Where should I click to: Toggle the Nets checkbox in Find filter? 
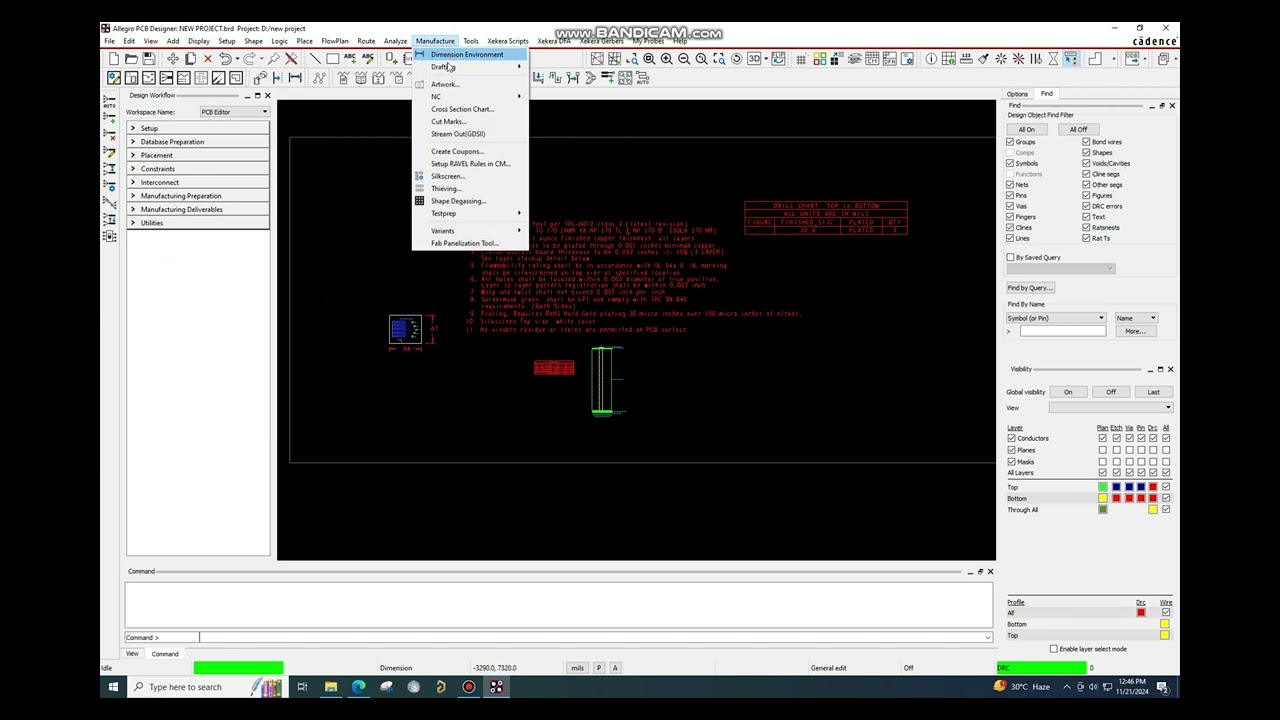click(x=1010, y=185)
